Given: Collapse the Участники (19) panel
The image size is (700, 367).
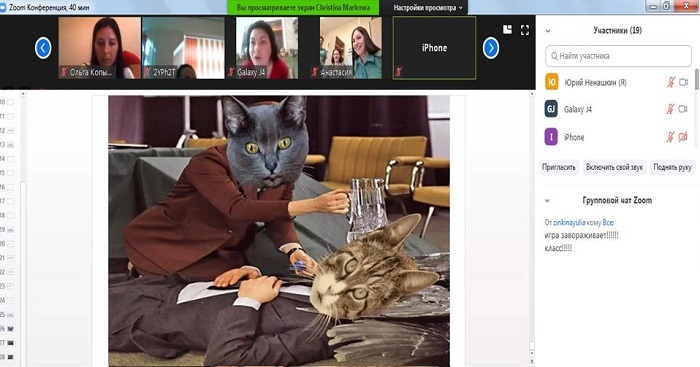Looking at the screenshot, I should pyautogui.click(x=548, y=31).
